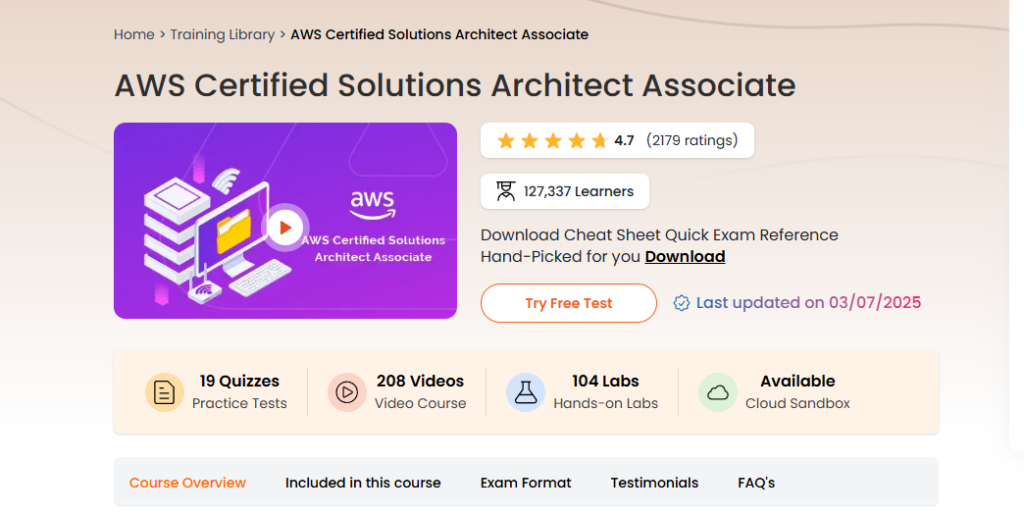The width and height of the screenshot is (1024, 514).
Task: Click the Video Course caption
Action: click(421, 404)
